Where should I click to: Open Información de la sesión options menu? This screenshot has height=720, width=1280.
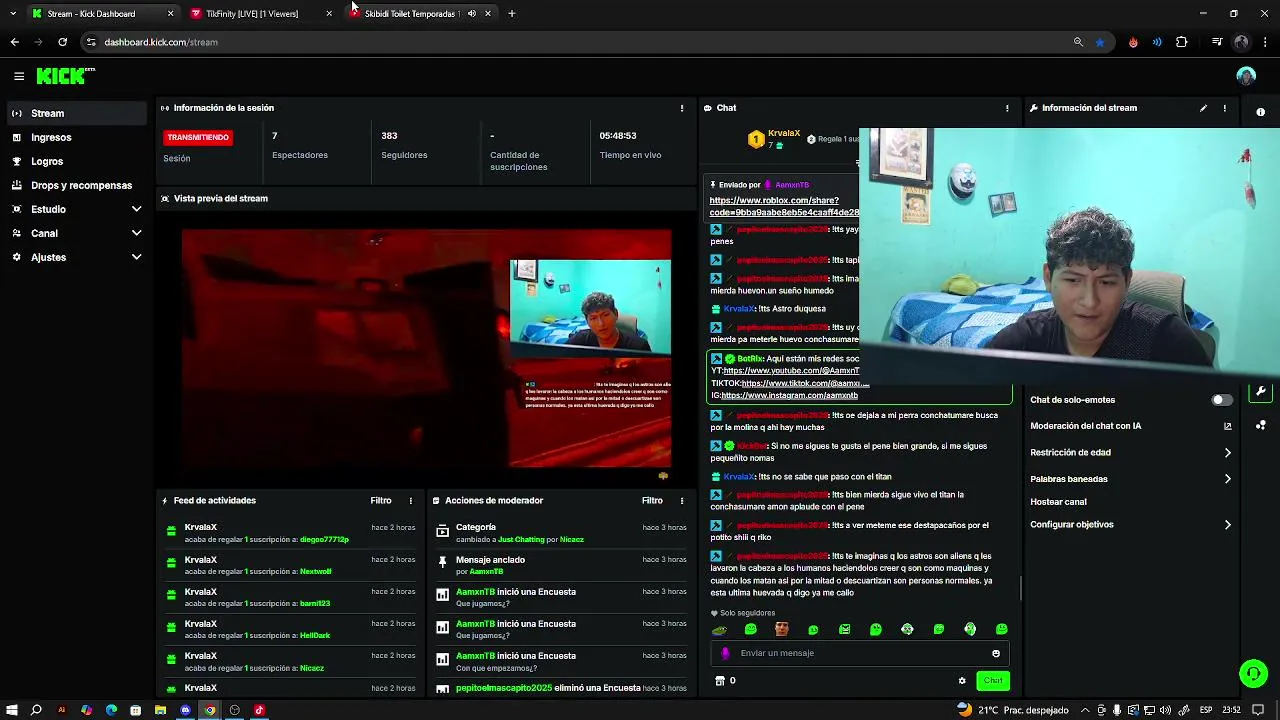[682, 108]
